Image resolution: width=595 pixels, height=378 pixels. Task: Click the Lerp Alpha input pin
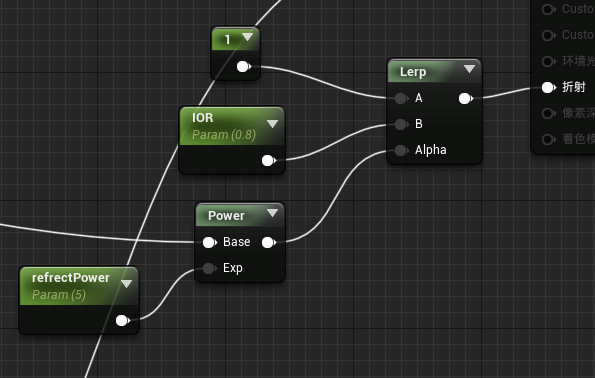[401, 150]
